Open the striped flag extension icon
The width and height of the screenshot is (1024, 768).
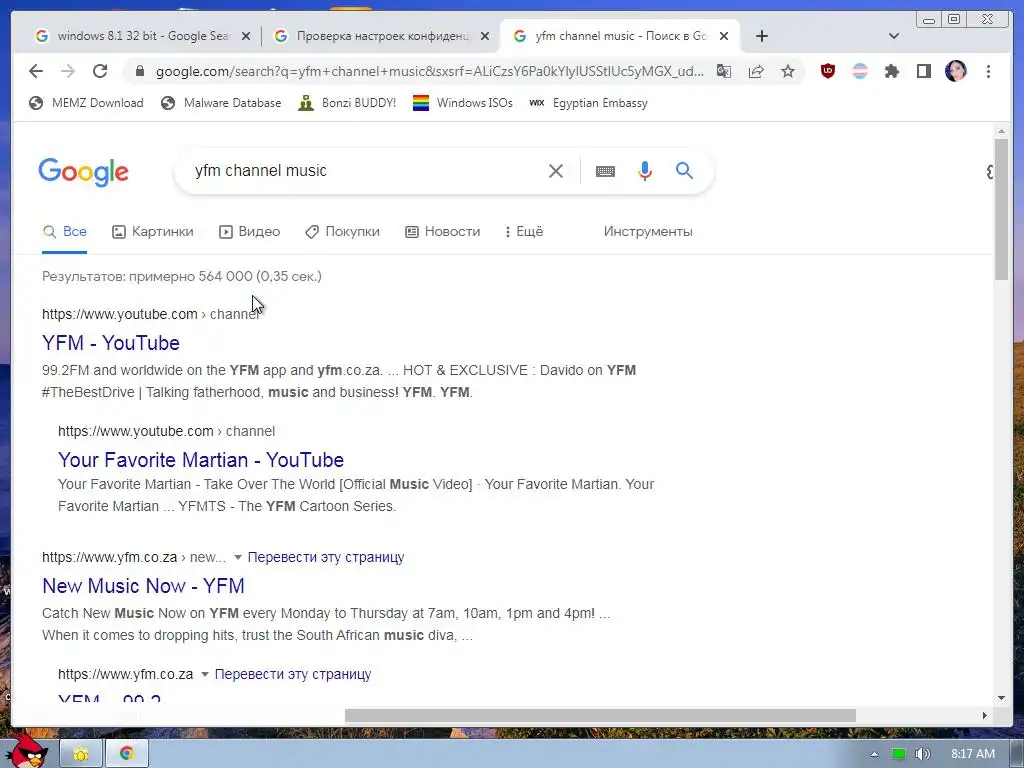pyautogui.click(x=860, y=71)
